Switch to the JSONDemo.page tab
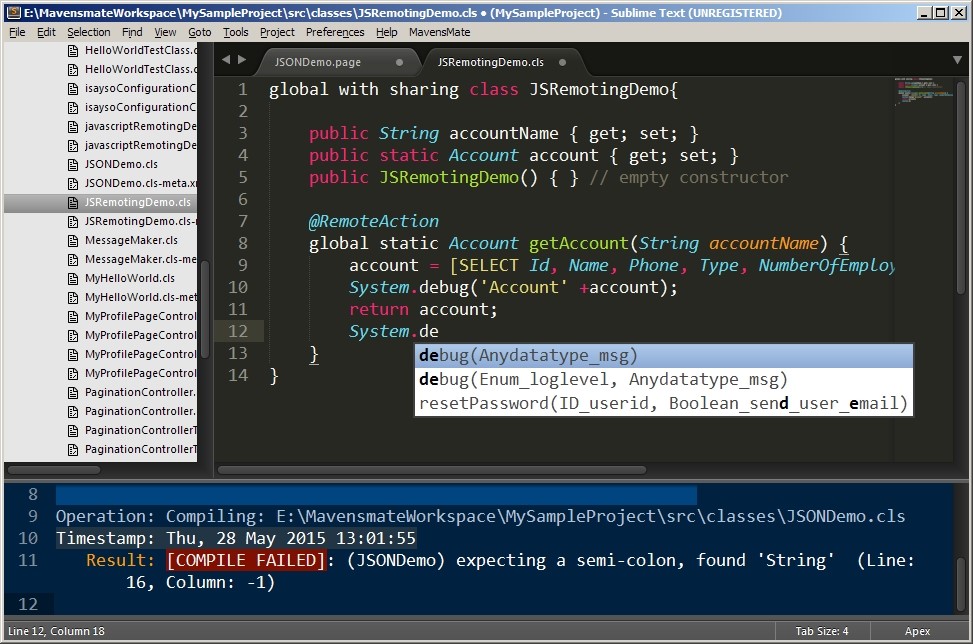This screenshot has height=644, width=973. (319, 62)
